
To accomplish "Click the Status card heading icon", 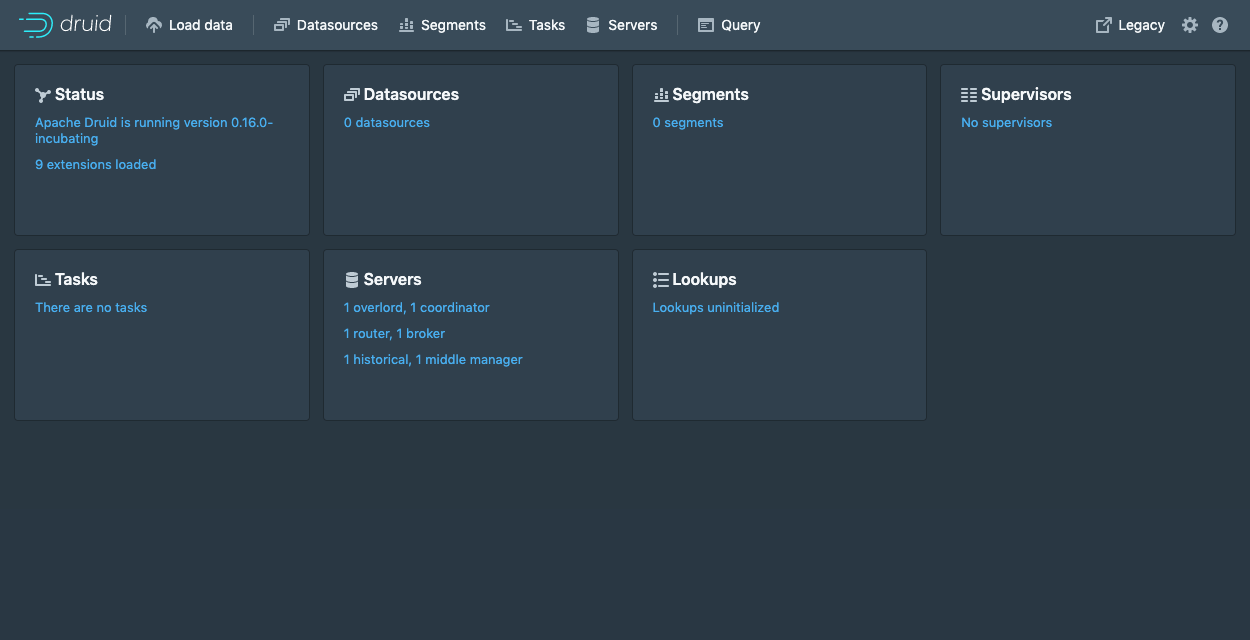I will coord(43,95).
